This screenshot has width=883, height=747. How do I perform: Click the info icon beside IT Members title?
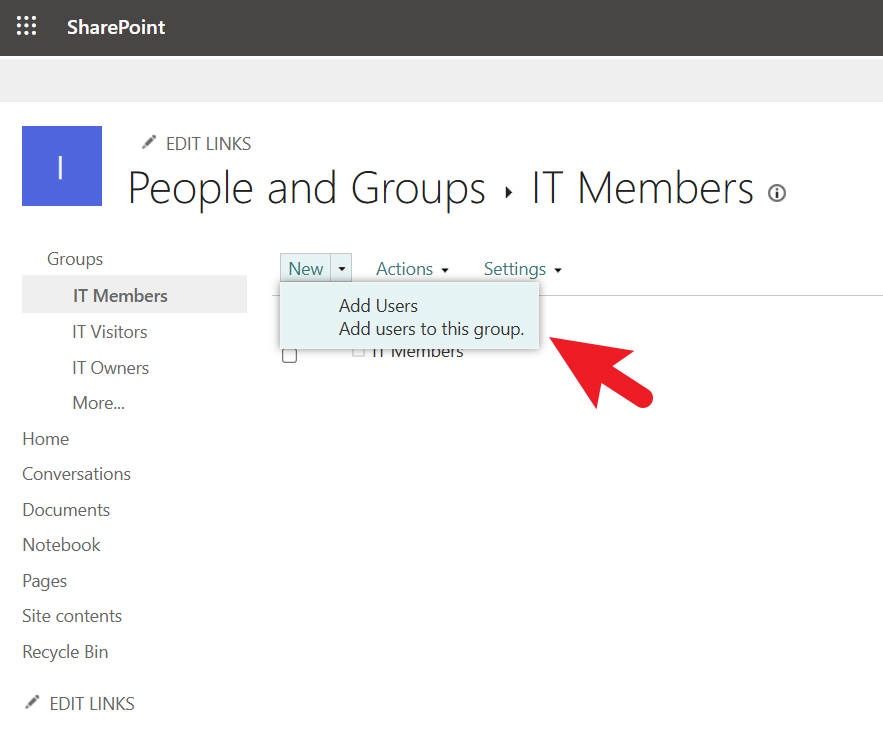pyautogui.click(x=777, y=193)
